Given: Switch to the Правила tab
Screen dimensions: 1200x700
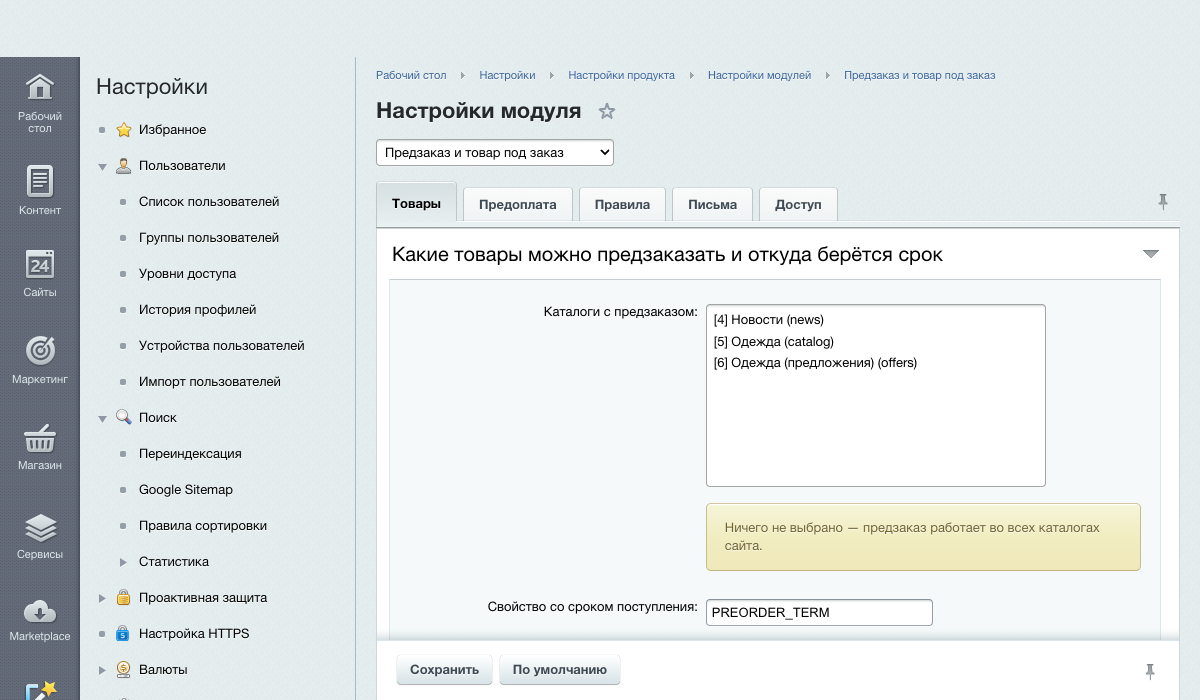Looking at the screenshot, I should pyautogui.click(x=622, y=204).
